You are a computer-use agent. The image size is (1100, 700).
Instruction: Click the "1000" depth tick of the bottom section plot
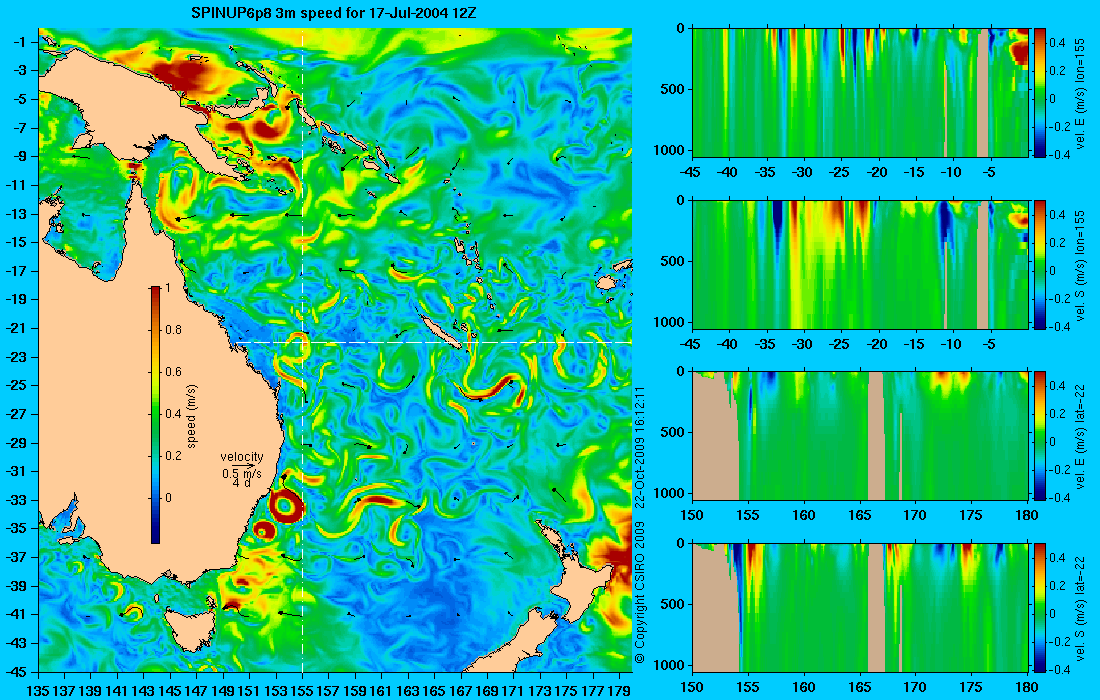671,665
